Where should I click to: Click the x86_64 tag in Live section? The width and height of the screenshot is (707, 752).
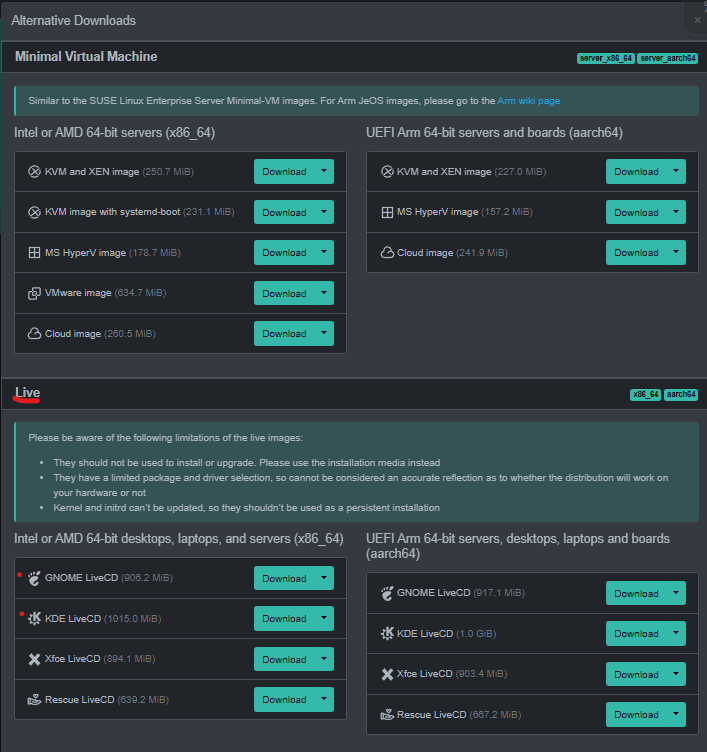click(x=646, y=394)
